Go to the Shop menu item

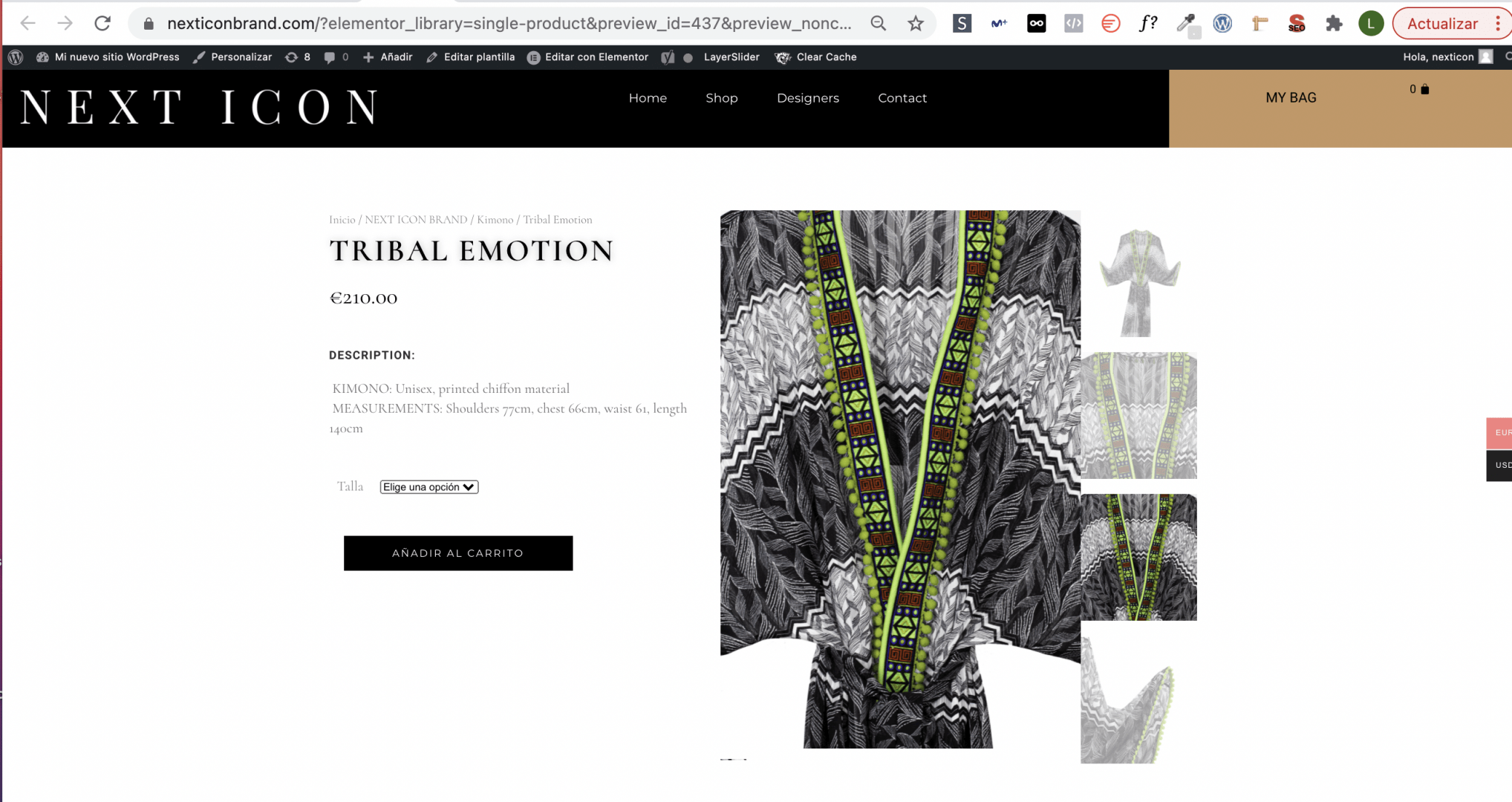(721, 98)
